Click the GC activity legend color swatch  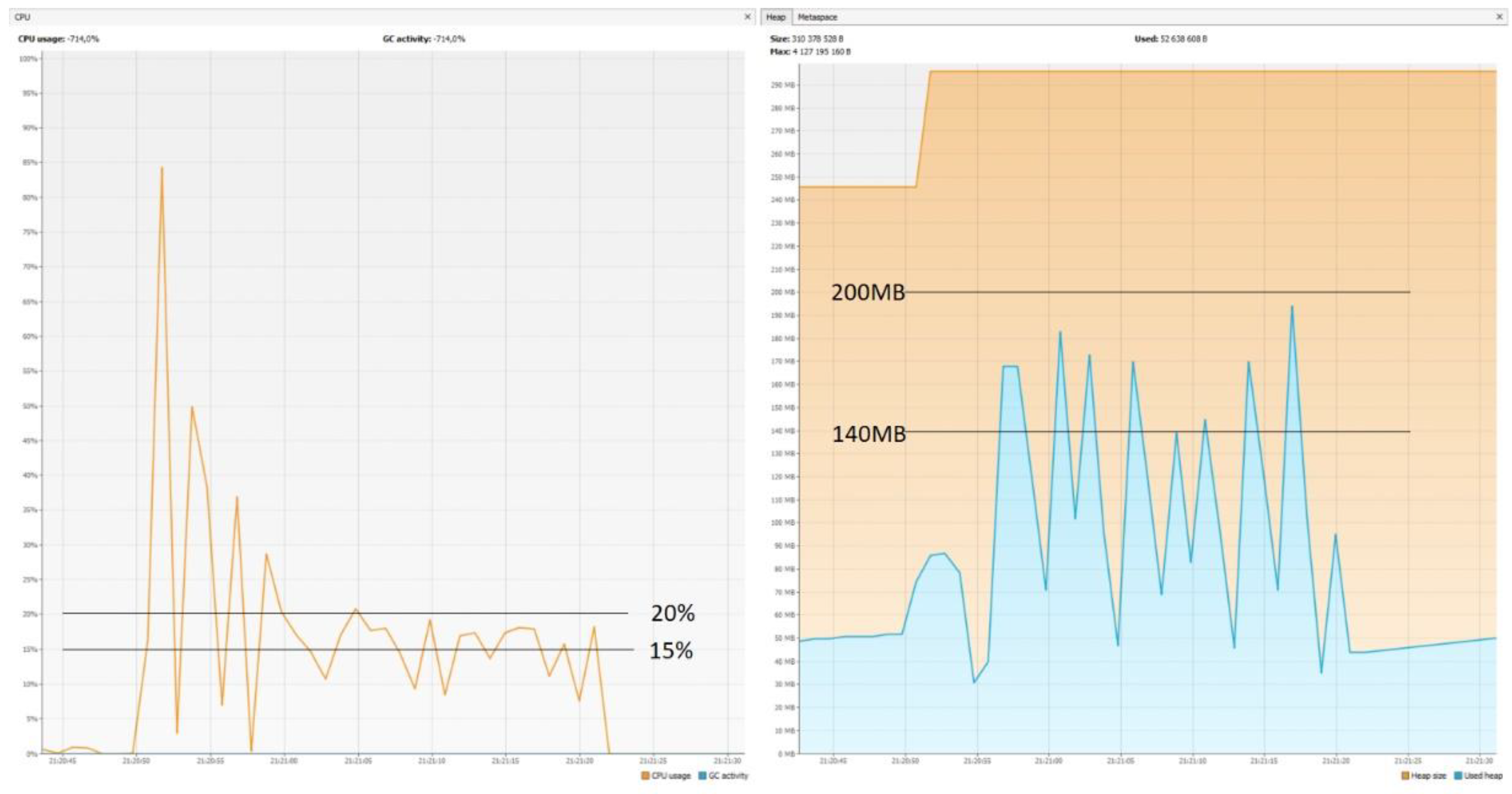[x=702, y=776]
